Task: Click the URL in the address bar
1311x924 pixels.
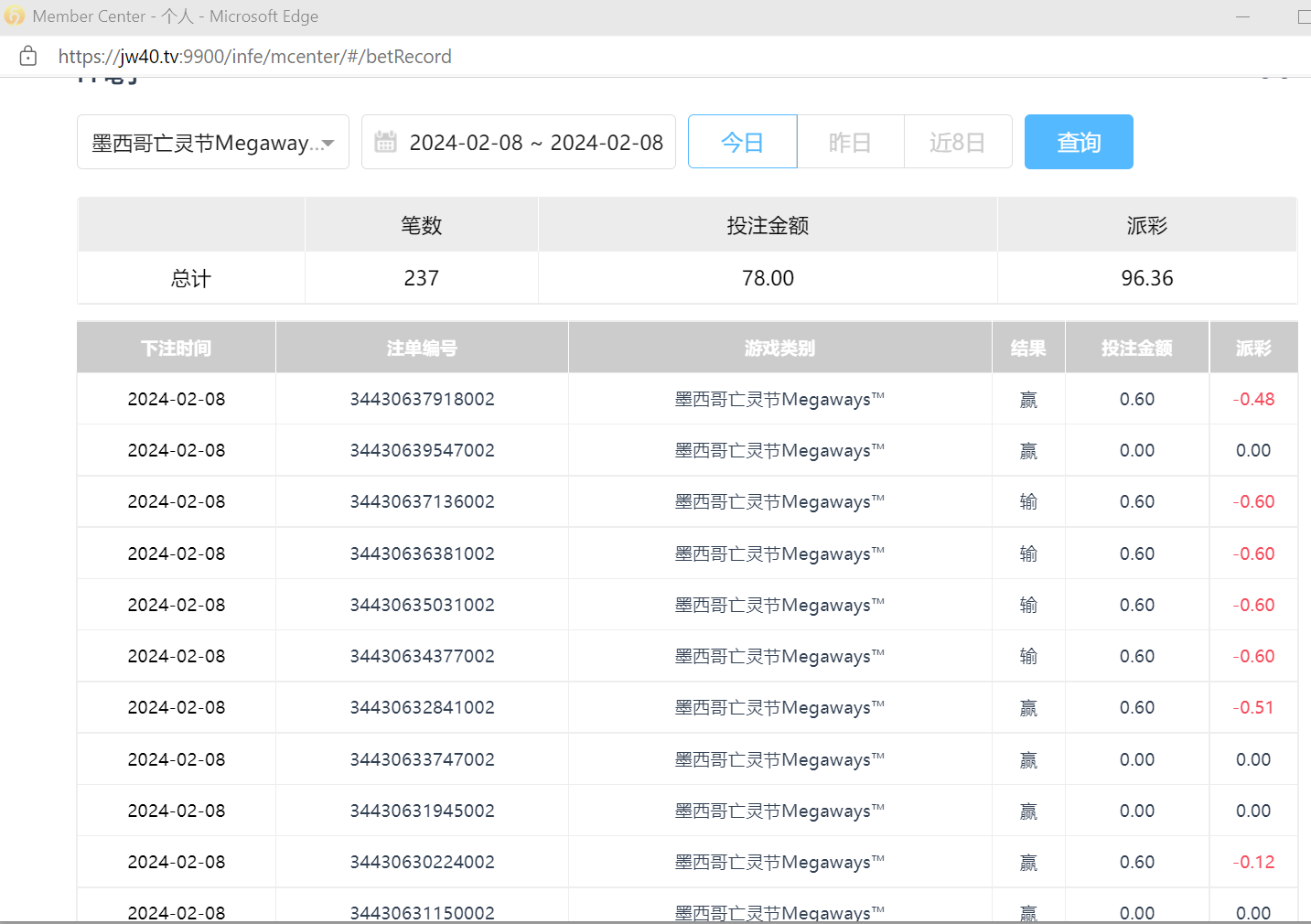Action: coord(255,56)
